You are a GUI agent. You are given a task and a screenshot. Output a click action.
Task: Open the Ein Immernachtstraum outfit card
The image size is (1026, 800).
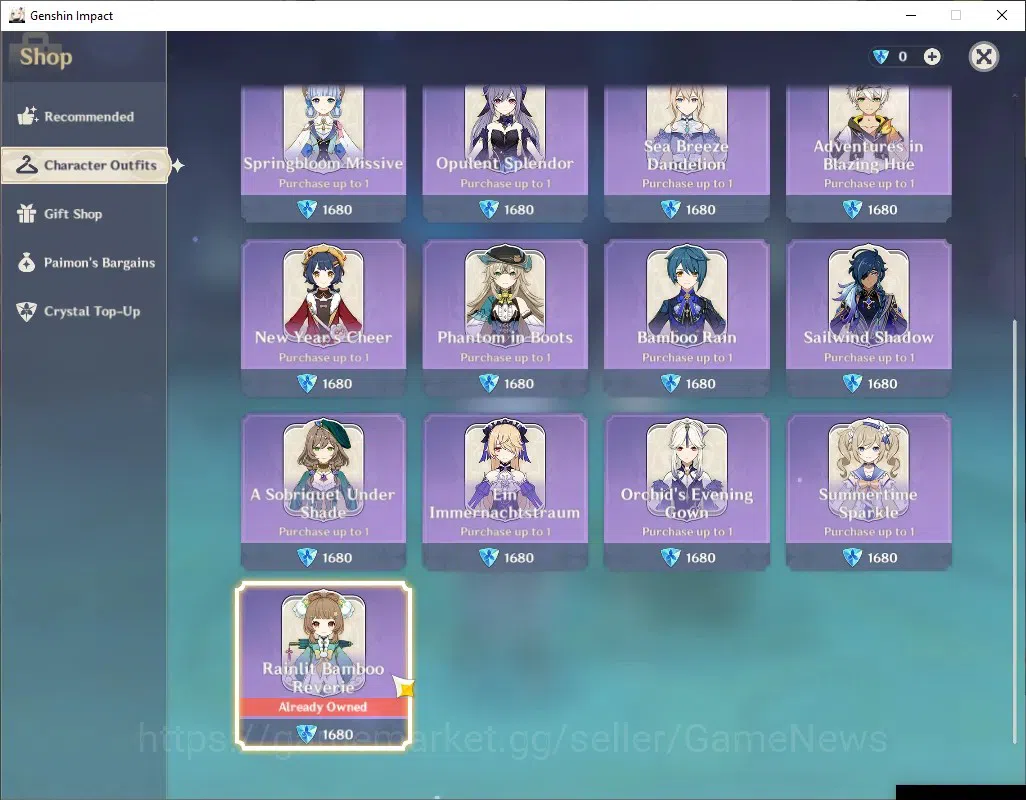pyautogui.click(x=505, y=492)
